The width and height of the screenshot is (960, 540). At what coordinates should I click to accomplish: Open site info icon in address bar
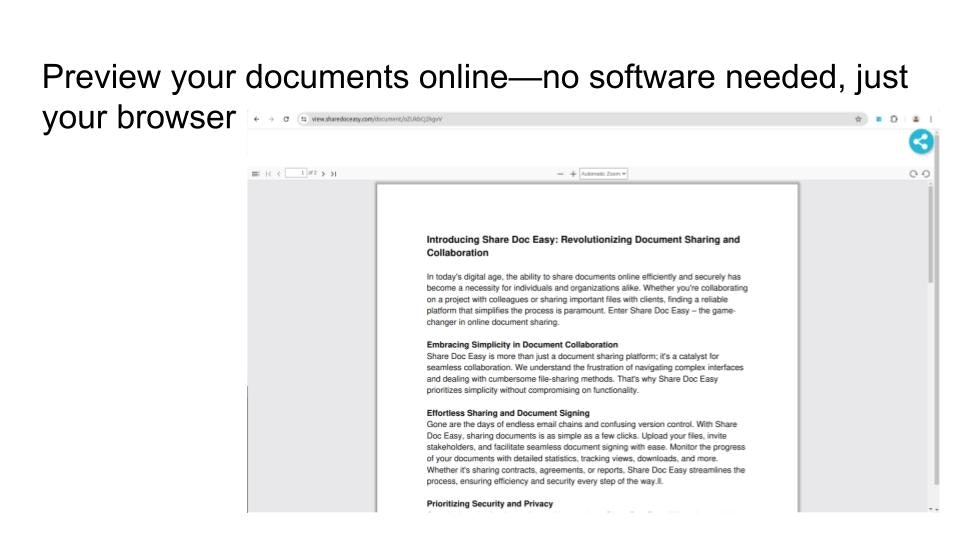click(x=304, y=119)
